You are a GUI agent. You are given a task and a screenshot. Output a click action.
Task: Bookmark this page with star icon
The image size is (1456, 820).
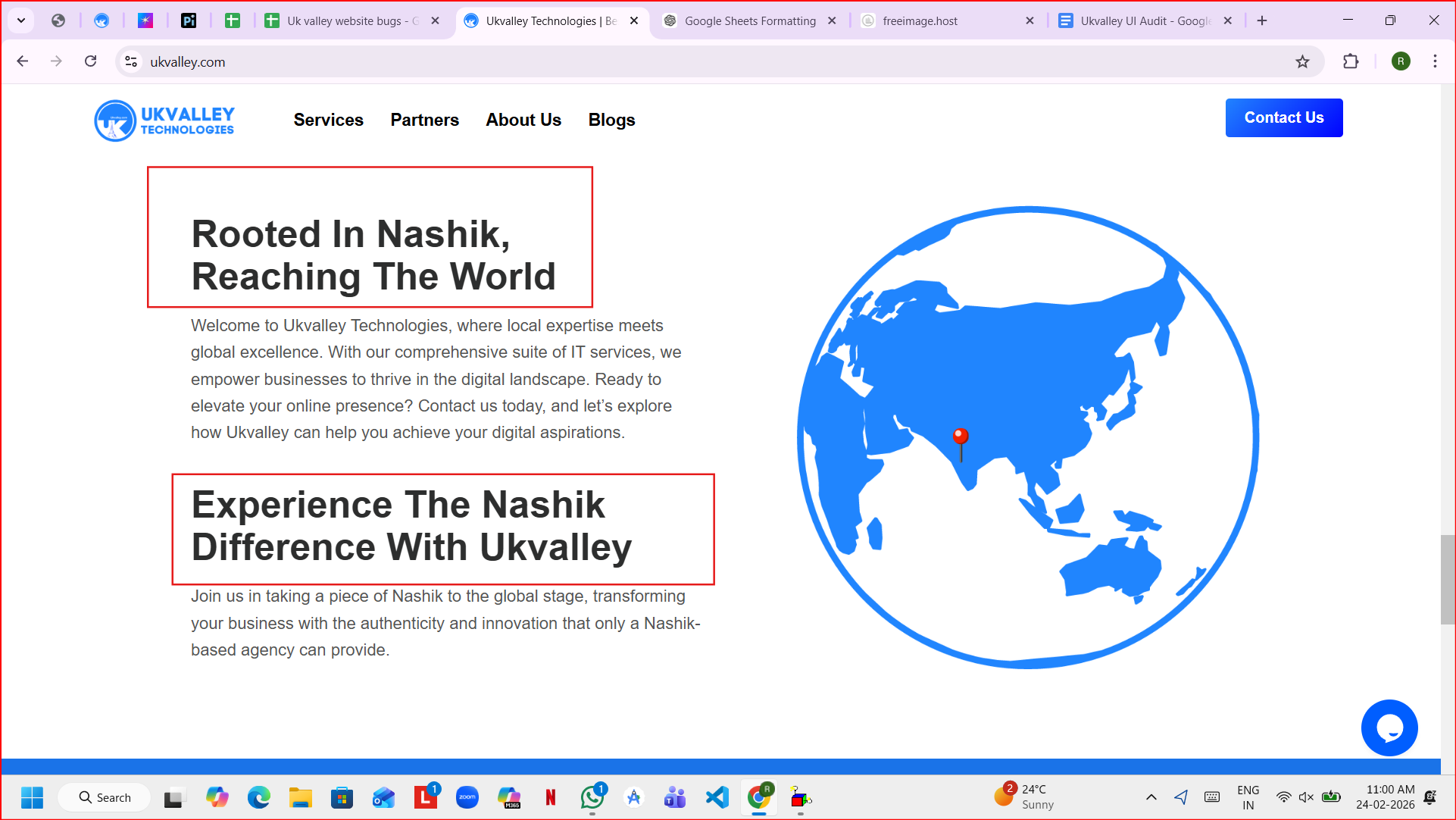(x=1302, y=62)
